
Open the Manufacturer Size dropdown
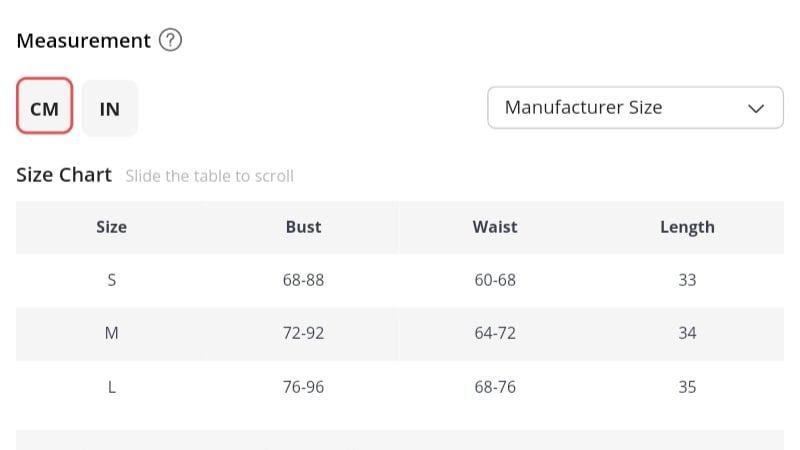pyautogui.click(x=634, y=108)
